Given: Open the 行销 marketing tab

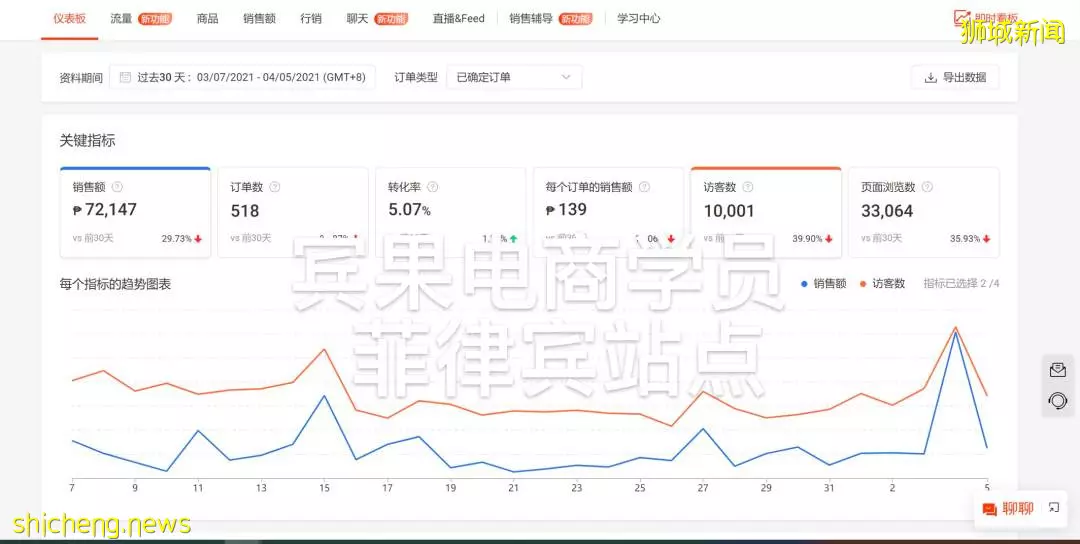Looking at the screenshot, I should 311,19.
